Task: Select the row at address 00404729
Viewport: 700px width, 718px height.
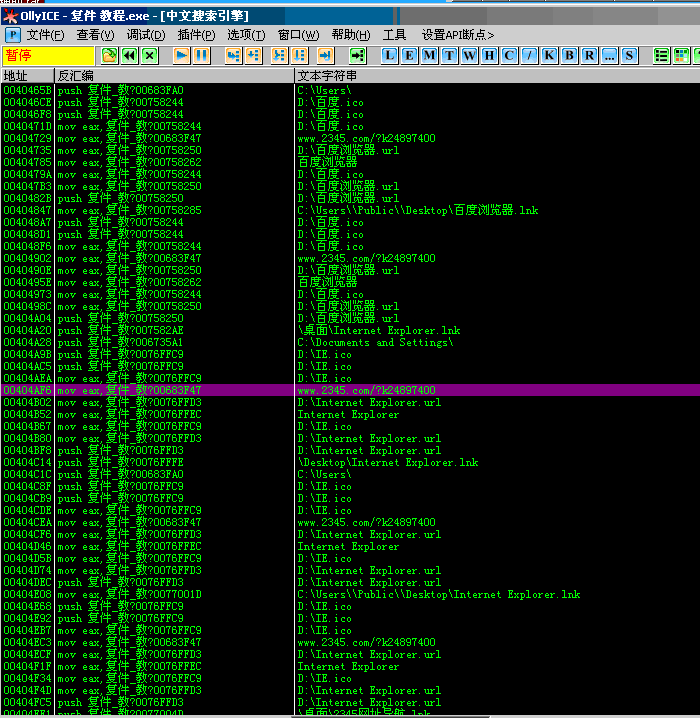Action: click(350, 138)
